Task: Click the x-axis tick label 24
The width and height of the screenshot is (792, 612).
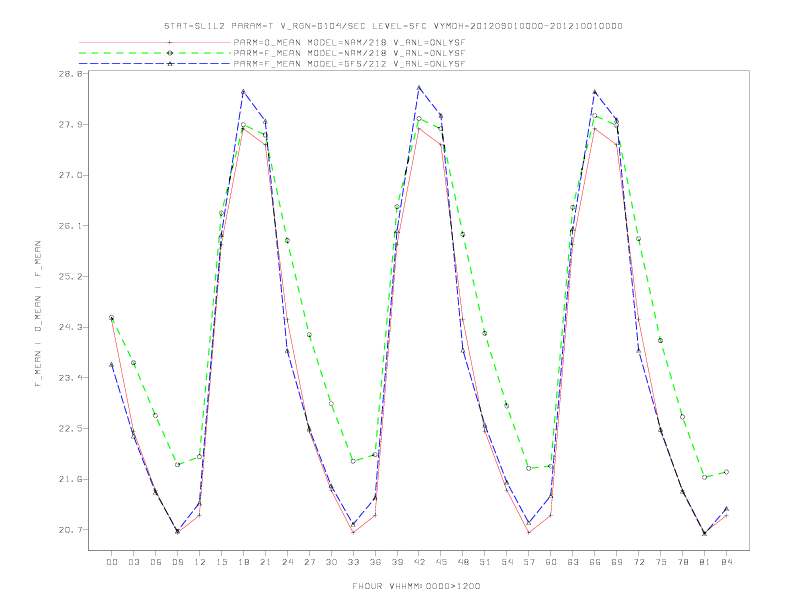Action: click(x=287, y=562)
